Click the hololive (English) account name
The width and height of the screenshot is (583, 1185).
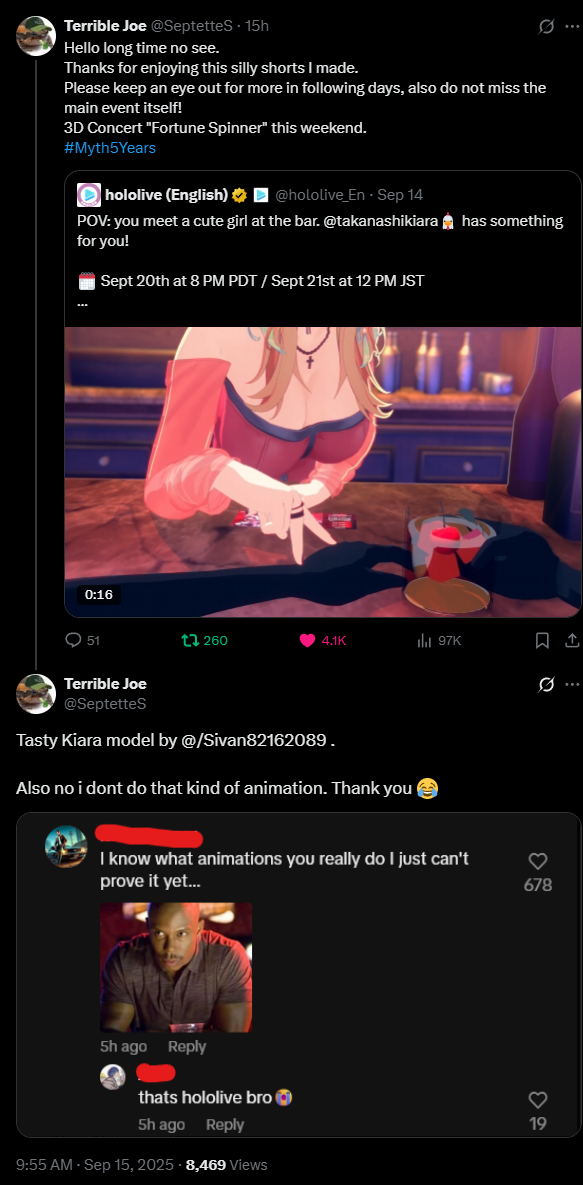166,195
